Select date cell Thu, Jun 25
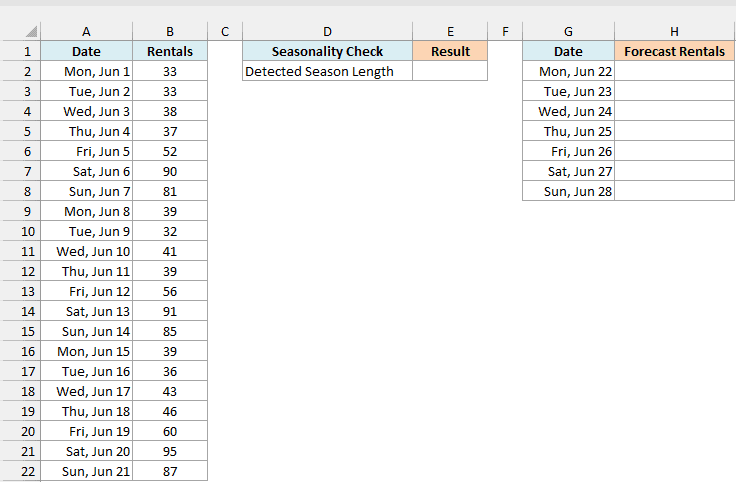This screenshot has height=482, width=736. click(x=568, y=131)
